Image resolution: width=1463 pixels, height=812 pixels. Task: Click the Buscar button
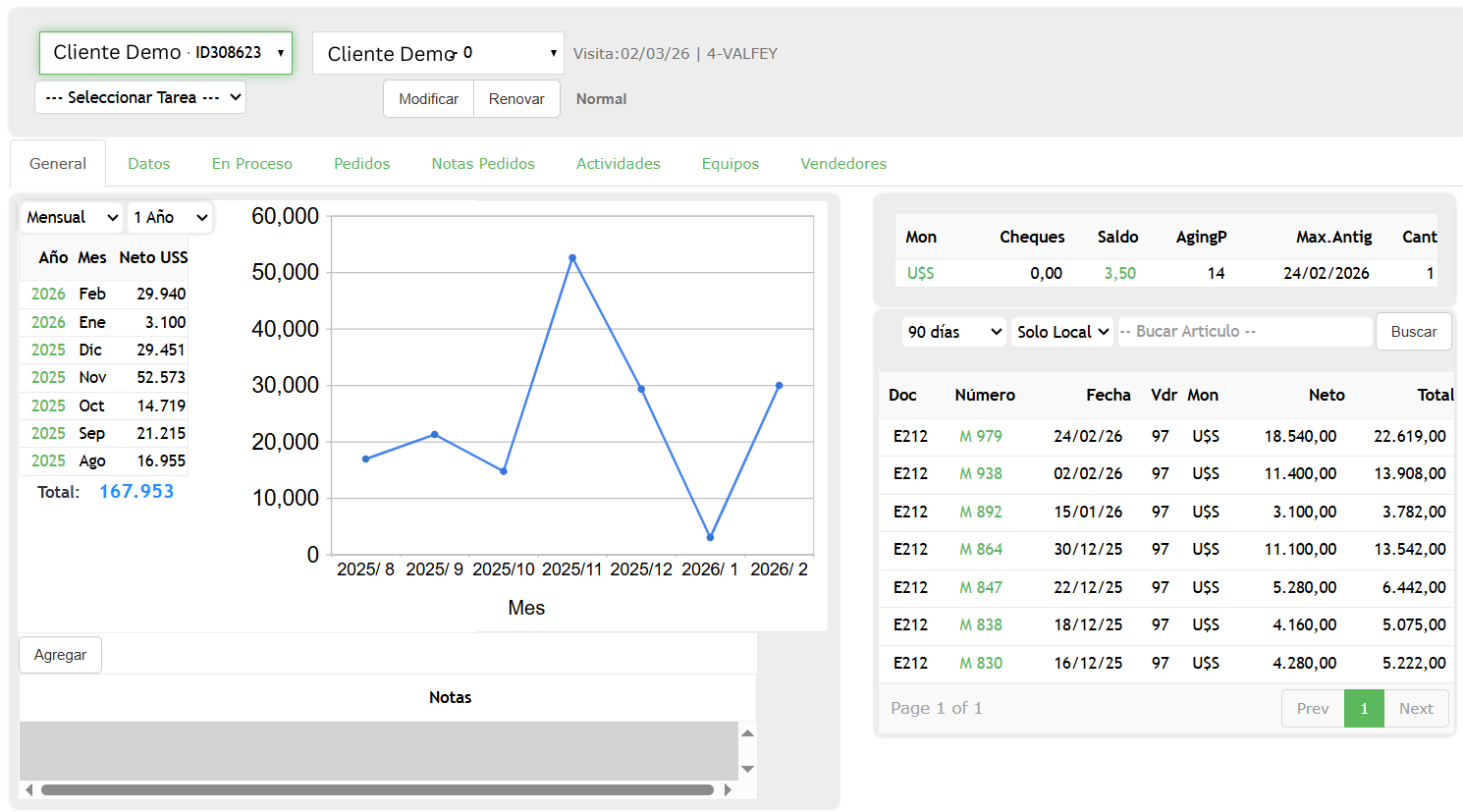tap(1413, 331)
